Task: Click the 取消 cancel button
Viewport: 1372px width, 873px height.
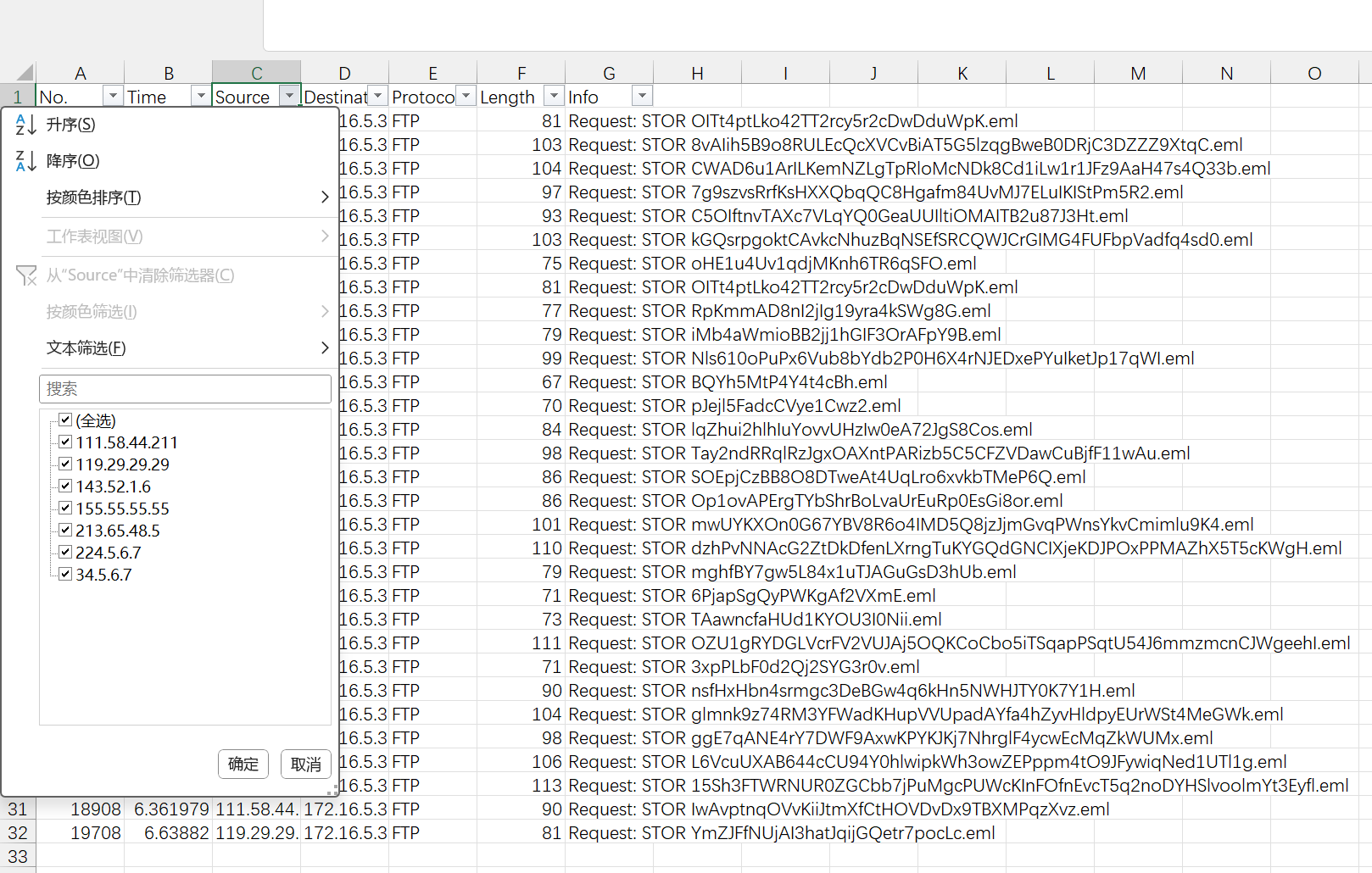Action: tap(305, 764)
